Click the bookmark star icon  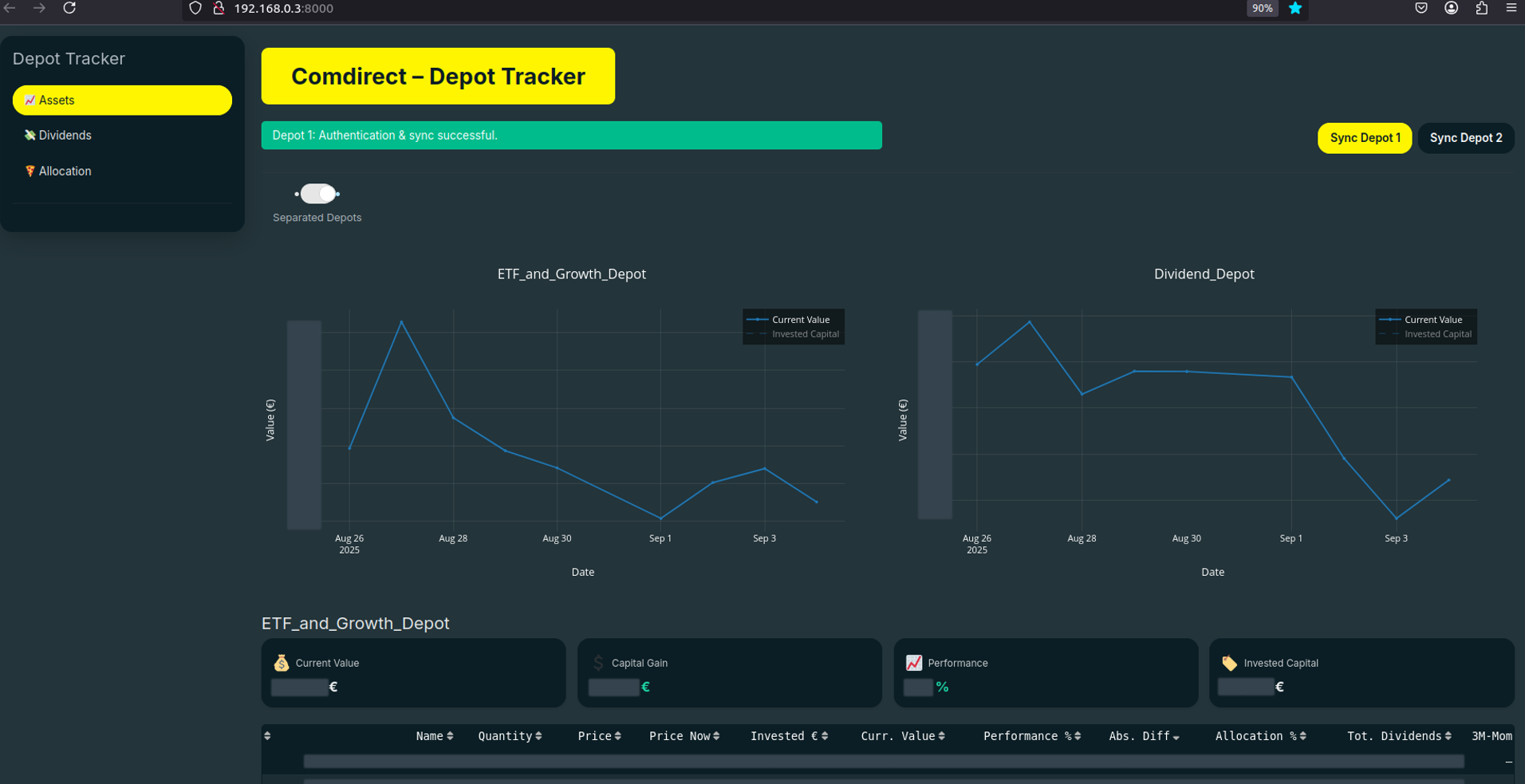[1295, 8]
